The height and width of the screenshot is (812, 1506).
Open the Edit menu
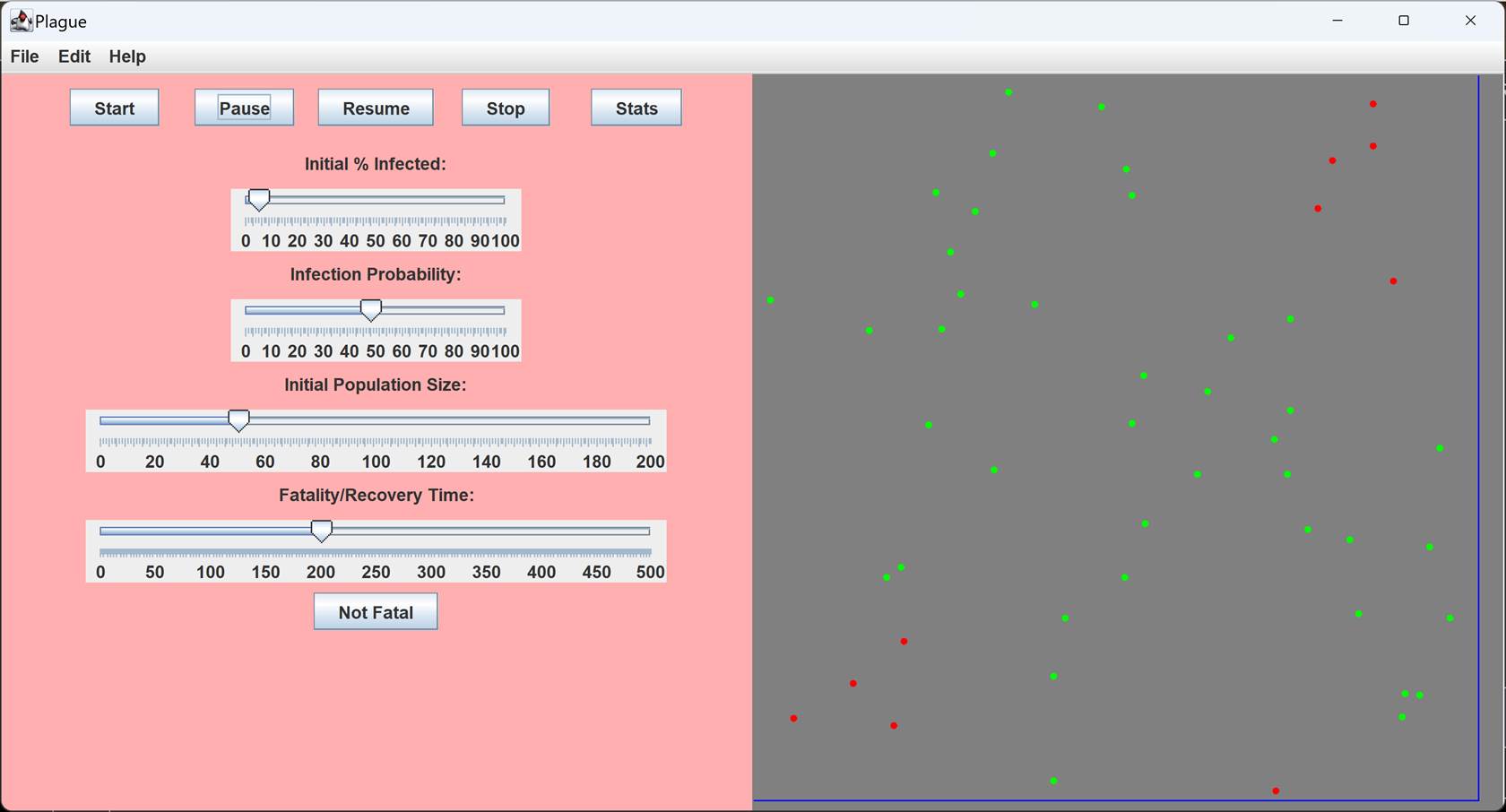pyautogui.click(x=74, y=56)
